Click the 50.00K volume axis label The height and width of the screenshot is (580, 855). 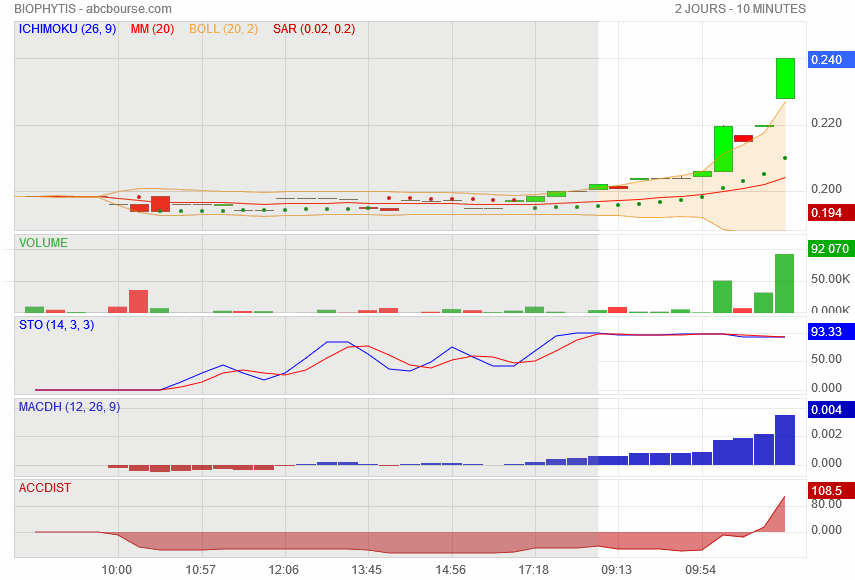point(830,279)
